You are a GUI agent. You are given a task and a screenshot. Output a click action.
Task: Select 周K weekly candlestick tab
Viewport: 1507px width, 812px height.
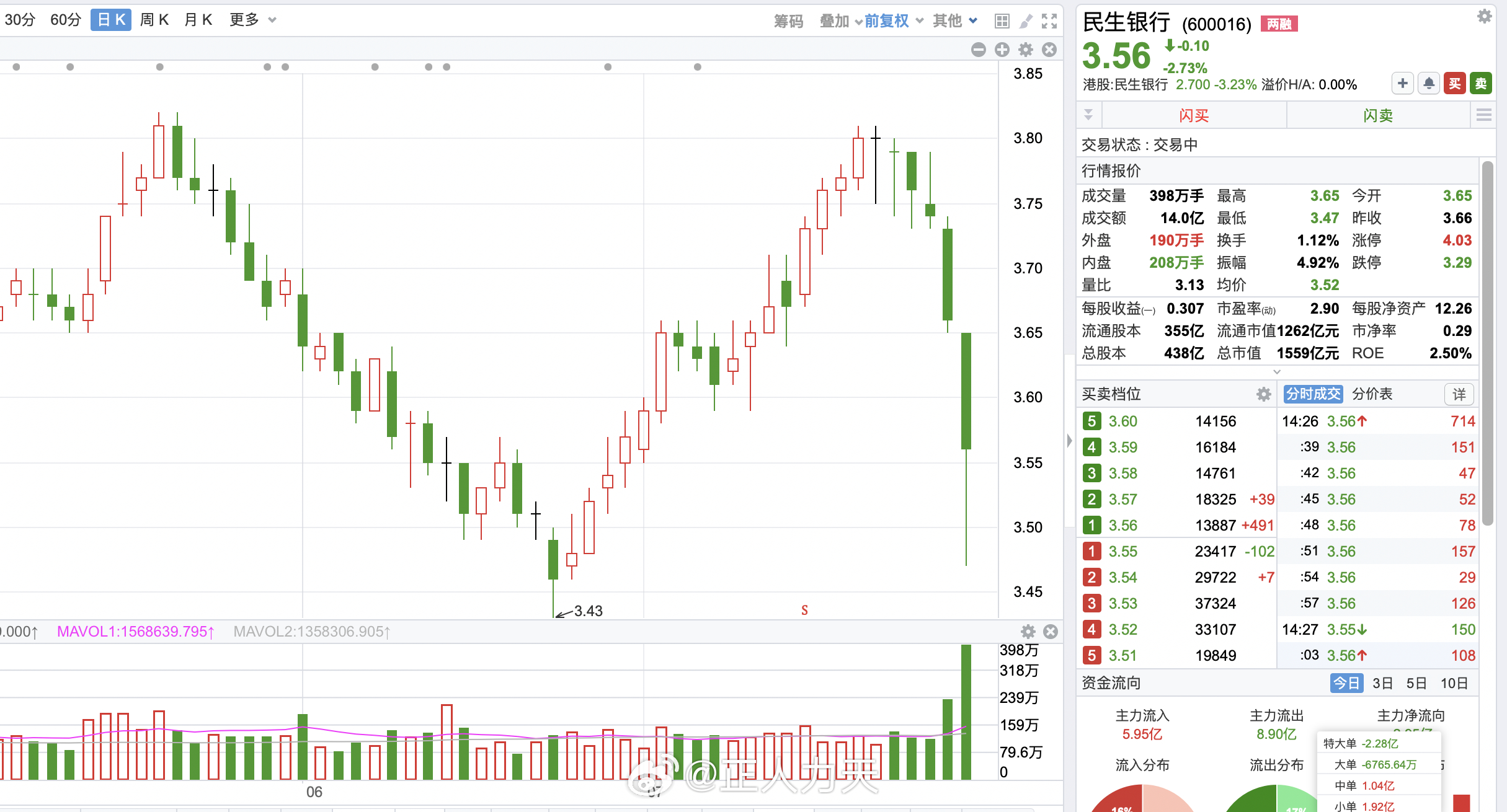tap(154, 20)
